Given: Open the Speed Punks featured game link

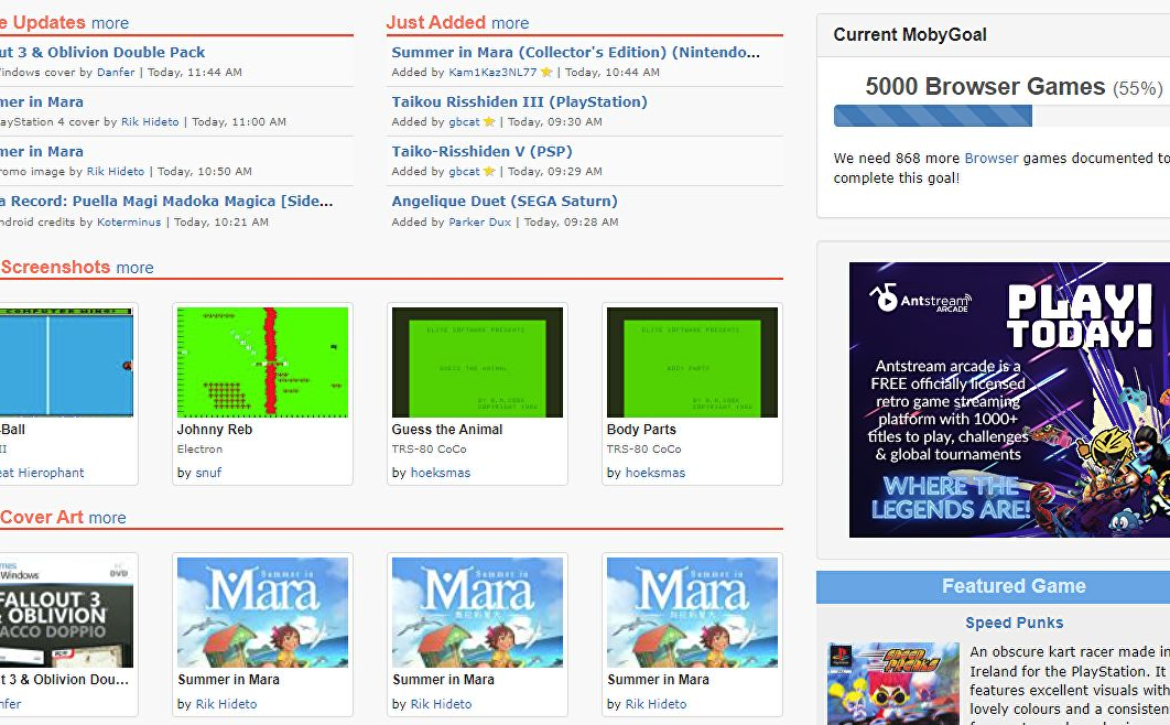Looking at the screenshot, I should tap(1014, 623).
